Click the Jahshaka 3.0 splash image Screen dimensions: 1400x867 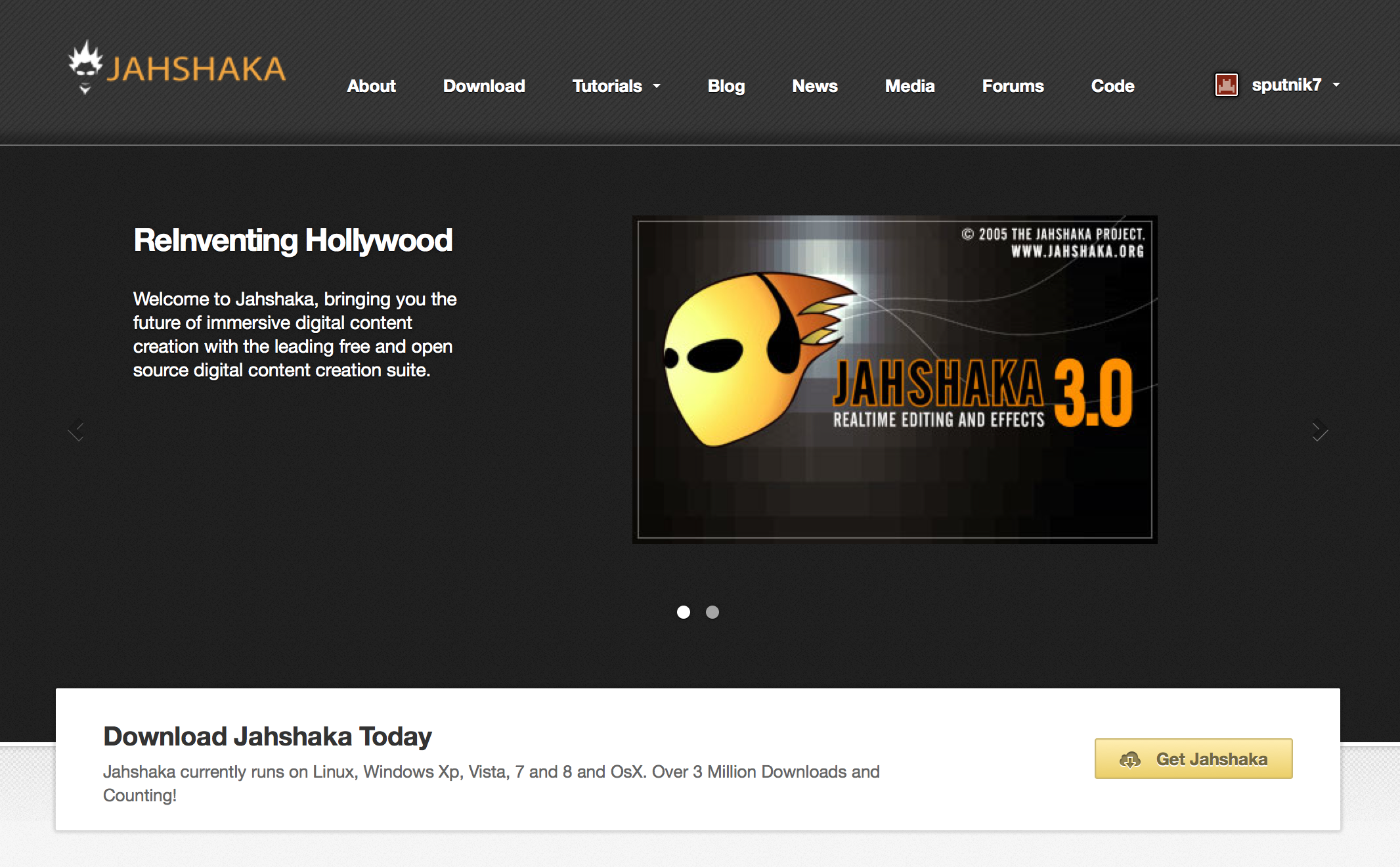[x=894, y=379]
